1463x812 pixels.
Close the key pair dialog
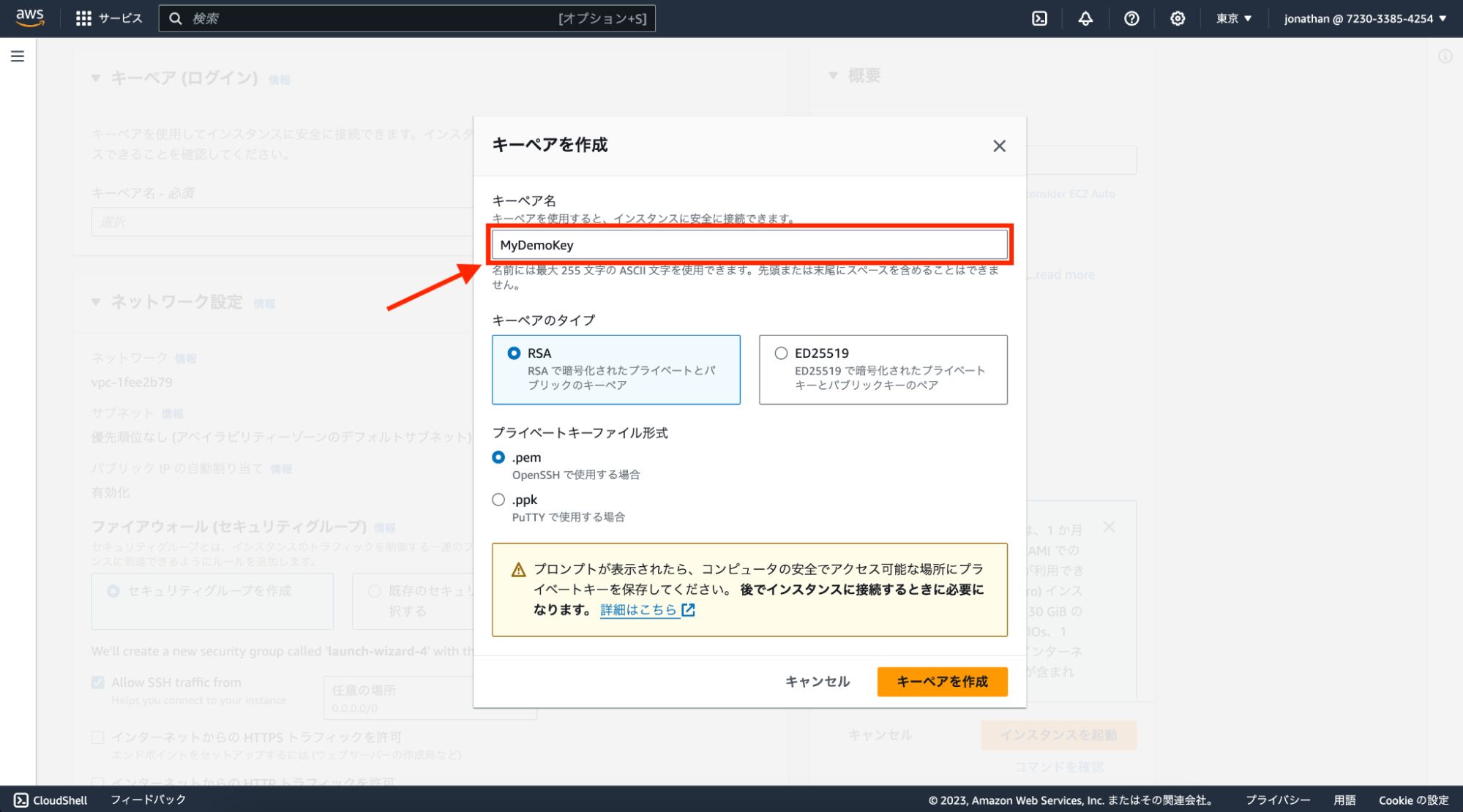tap(999, 146)
